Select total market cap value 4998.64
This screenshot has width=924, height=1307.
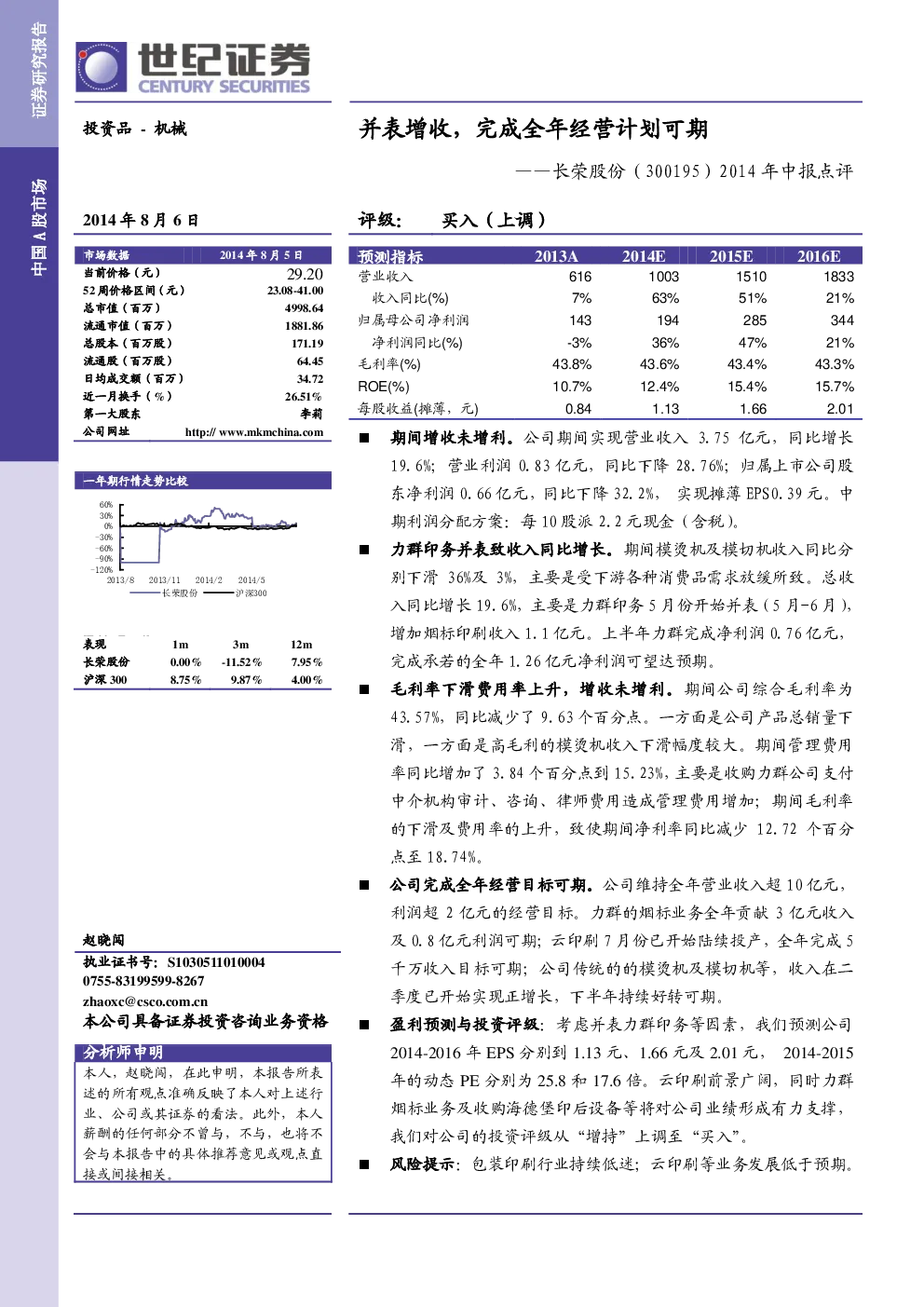click(305, 308)
